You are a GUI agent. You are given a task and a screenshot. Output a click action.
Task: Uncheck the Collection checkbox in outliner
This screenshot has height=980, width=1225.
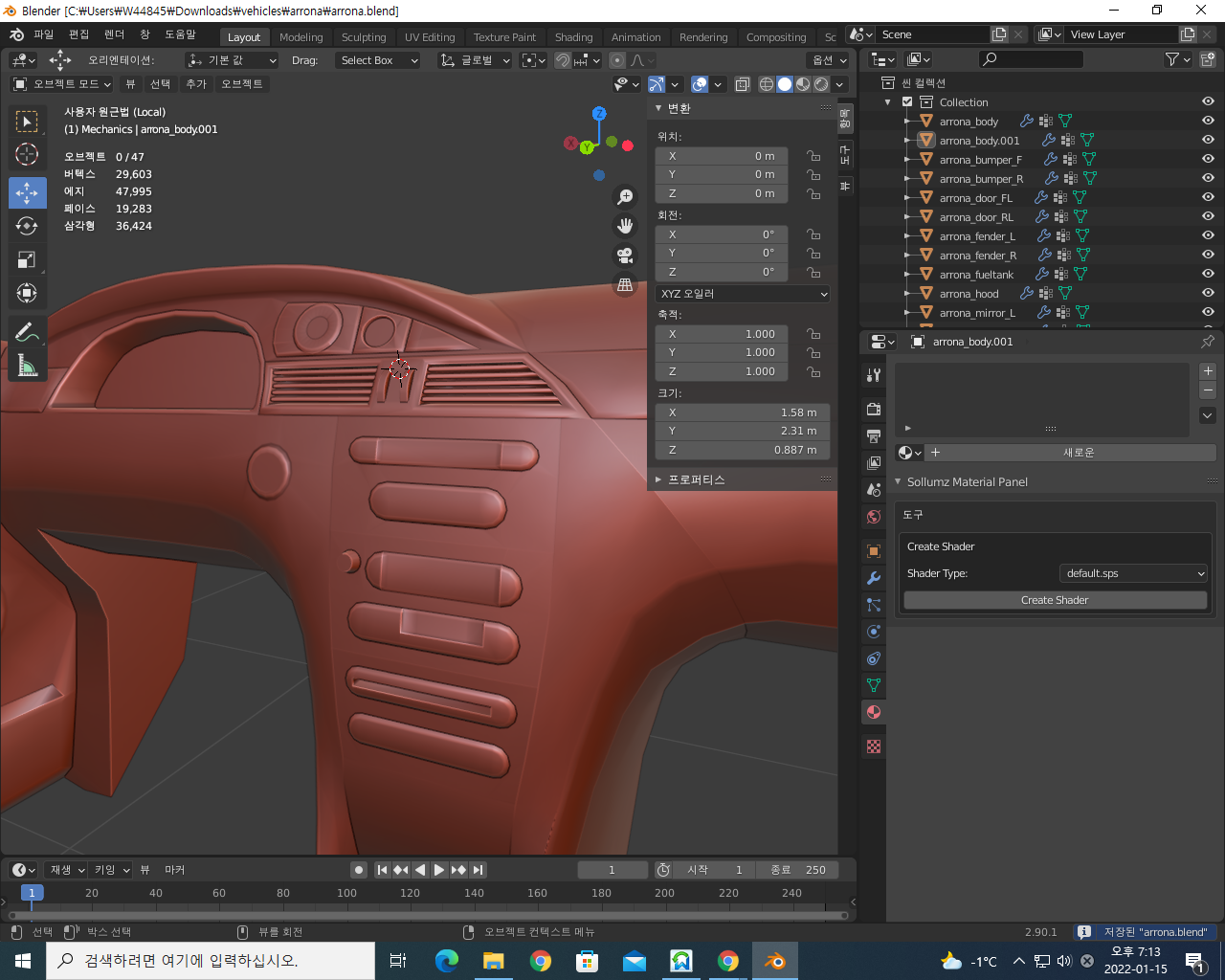(x=907, y=102)
